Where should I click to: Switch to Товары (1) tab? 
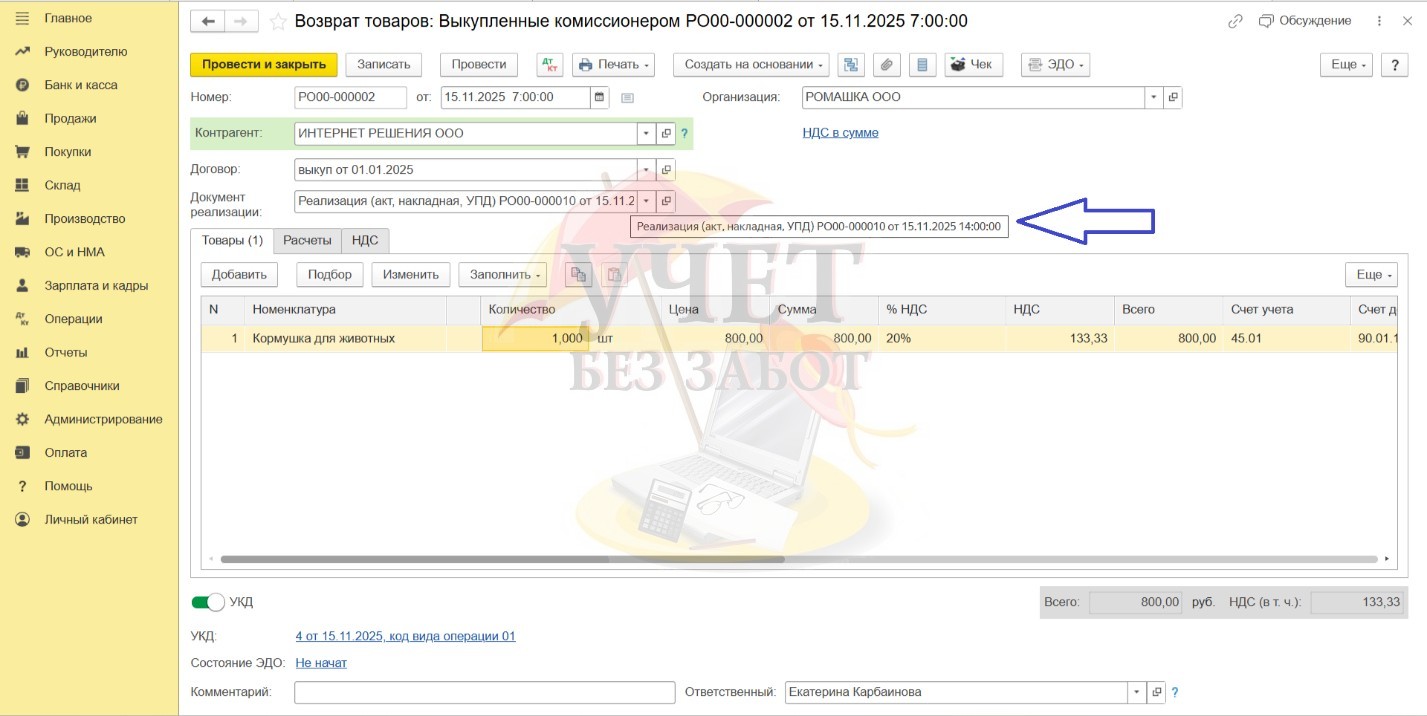pyautogui.click(x=232, y=241)
